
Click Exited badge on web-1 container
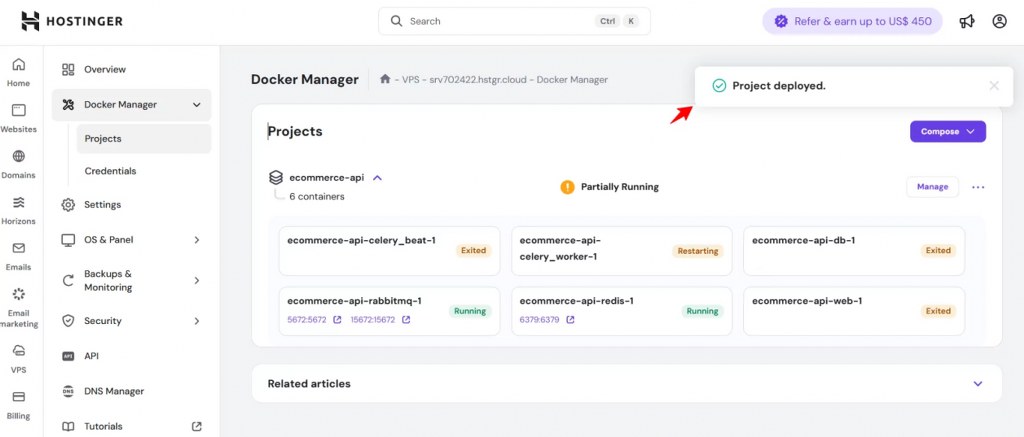pos(938,311)
